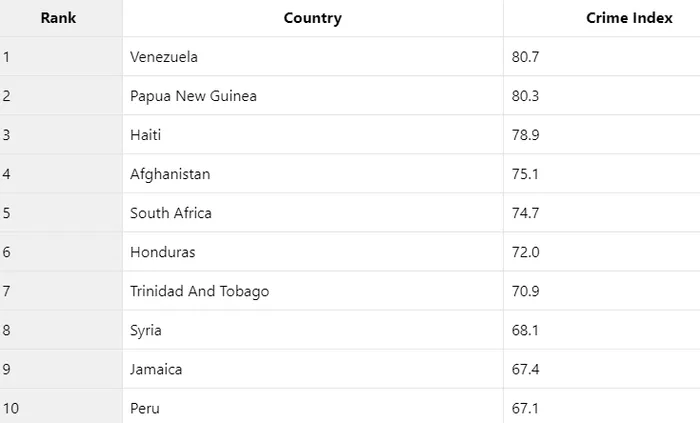
Task: Click the Country column header
Action: tap(312, 18)
